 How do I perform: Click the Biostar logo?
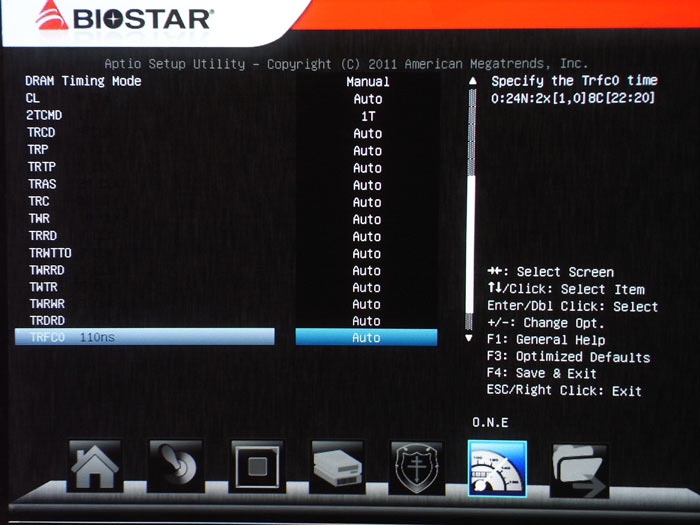(x=124, y=18)
